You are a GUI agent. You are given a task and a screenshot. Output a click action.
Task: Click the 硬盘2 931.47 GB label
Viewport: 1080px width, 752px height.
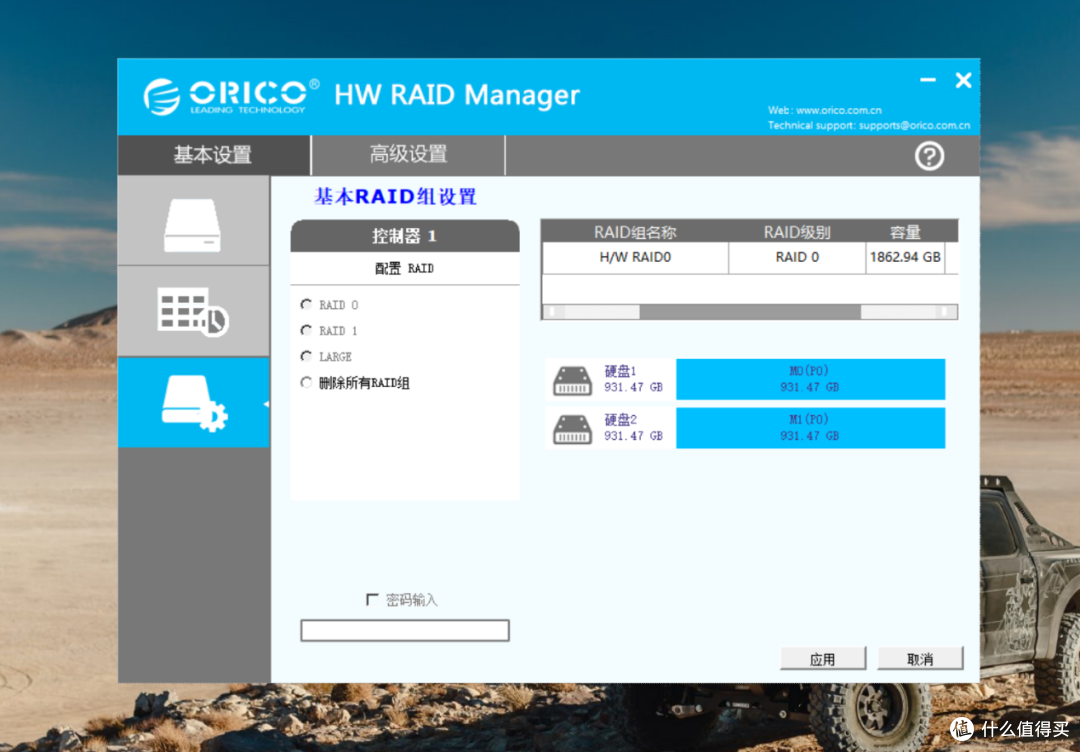pyautogui.click(x=633, y=428)
